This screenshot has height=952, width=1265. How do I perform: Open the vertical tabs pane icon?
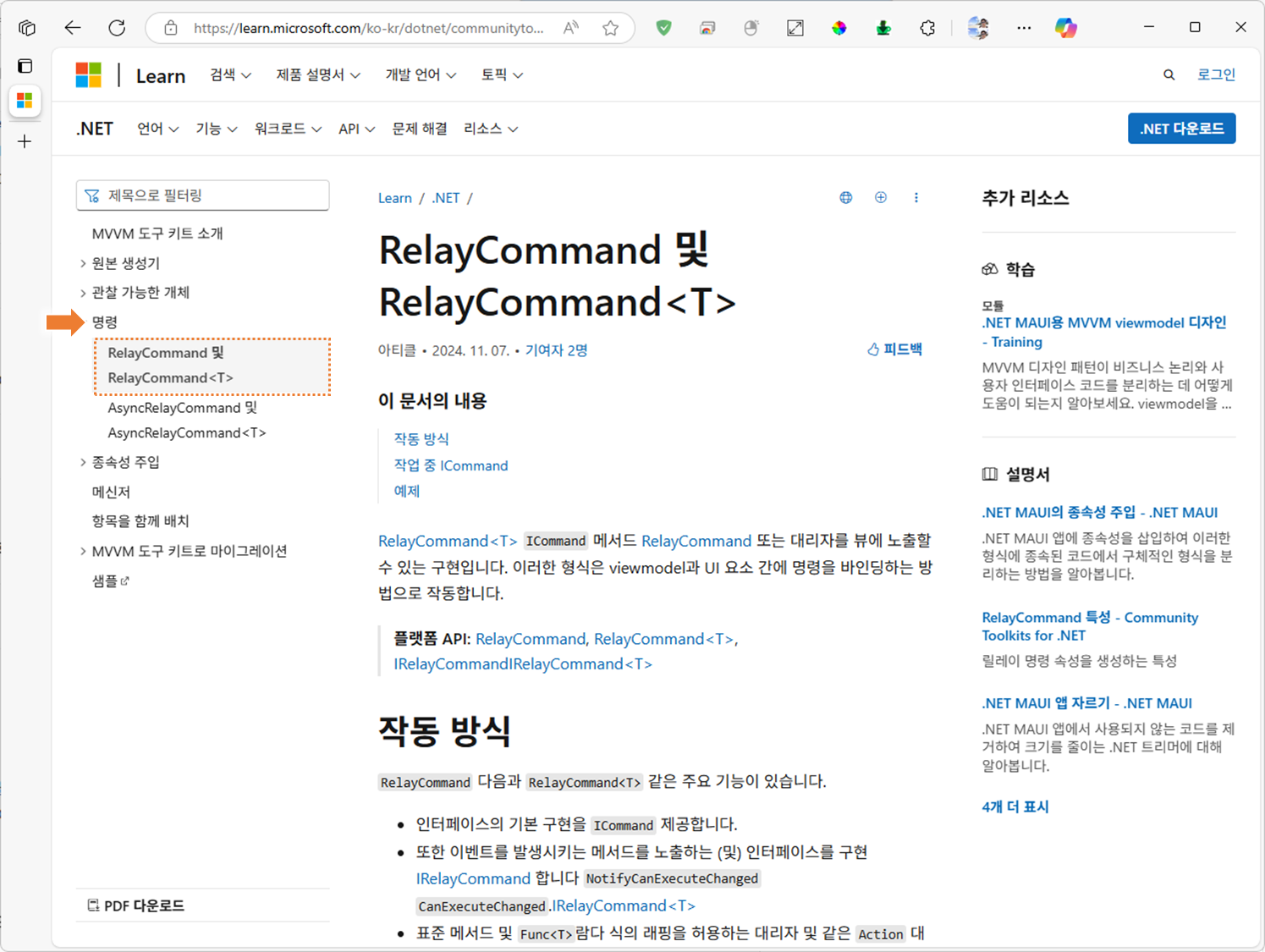(x=25, y=65)
